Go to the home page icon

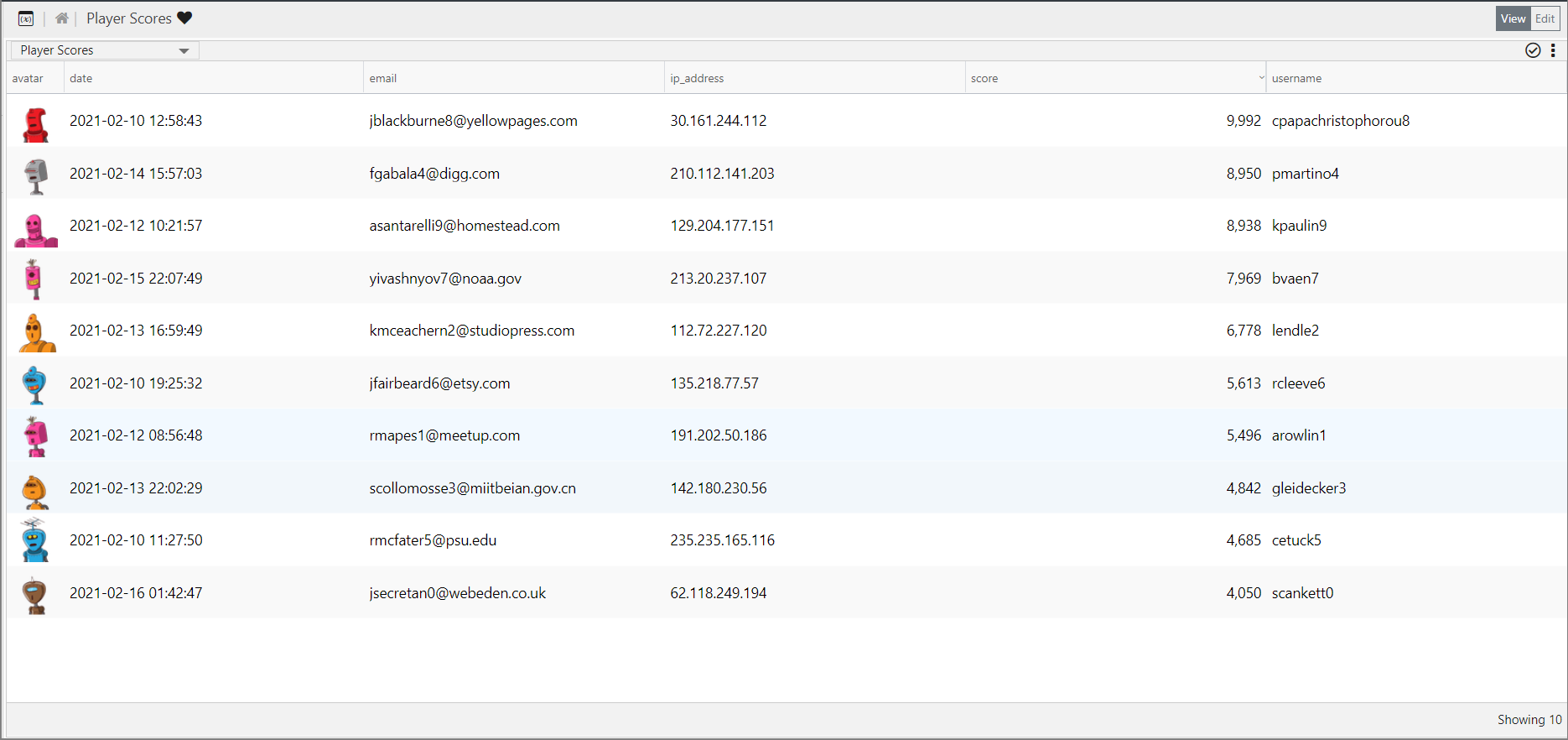pyautogui.click(x=62, y=18)
